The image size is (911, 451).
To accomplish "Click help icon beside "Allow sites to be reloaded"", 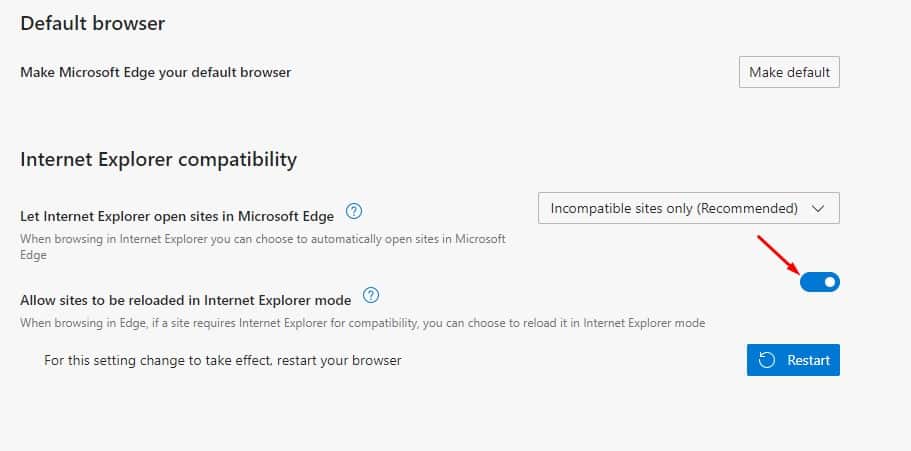I will click(x=371, y=295).
